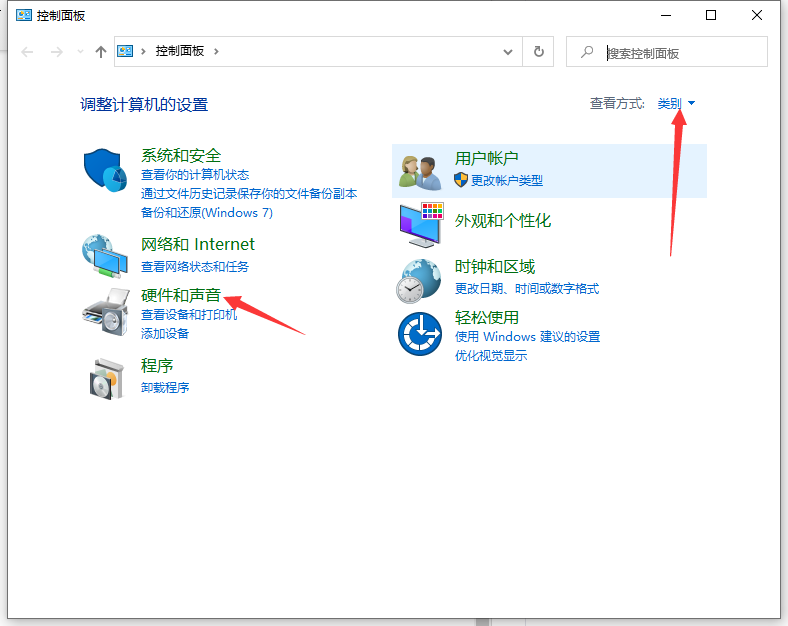The height and width of the screenshot is (626, 788).
Task: Open the Ease of Access icon
Action: pyautogui.click(x=420, y=334)
